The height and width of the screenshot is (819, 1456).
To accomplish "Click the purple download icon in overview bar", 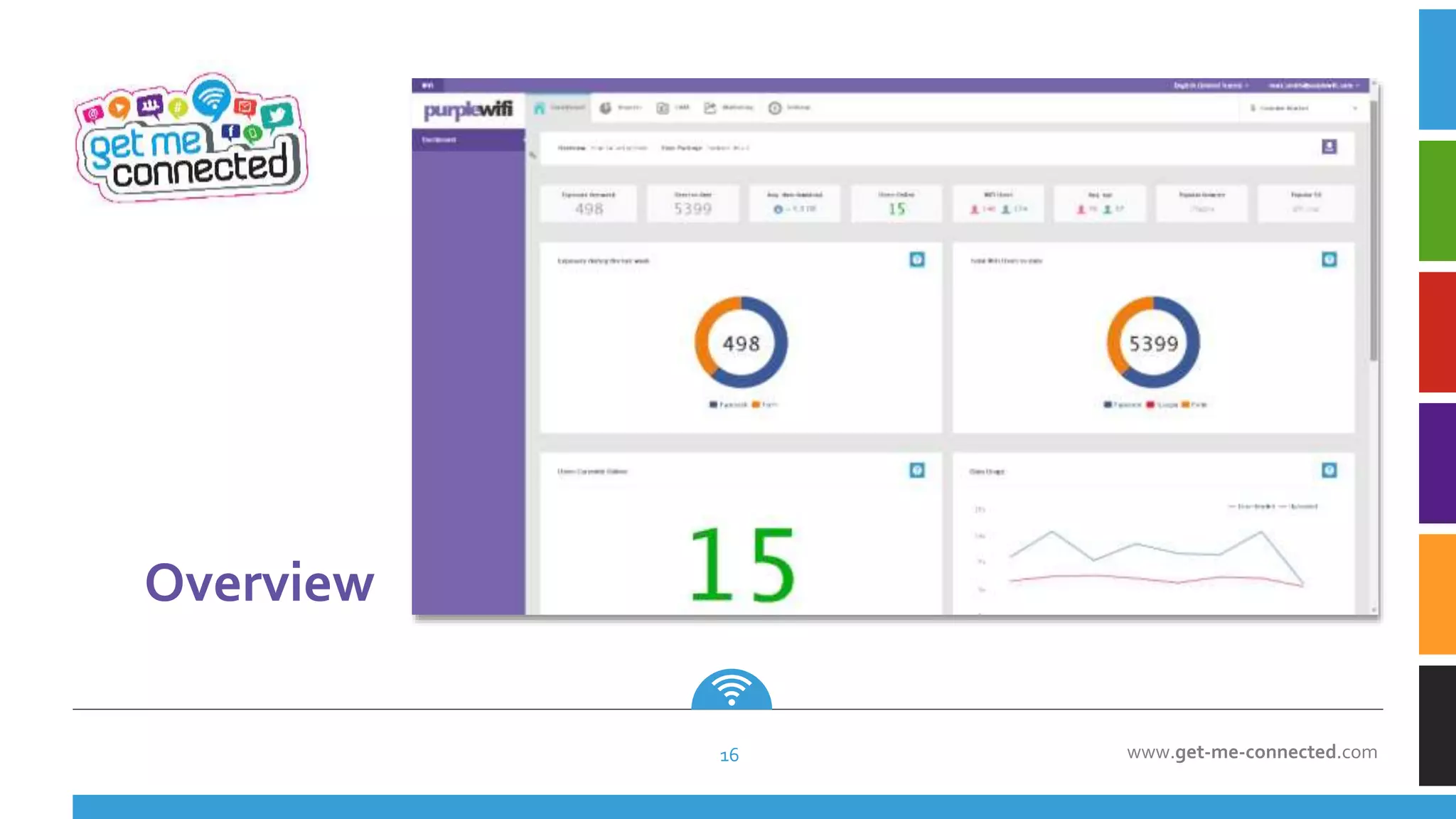I will pos(1329,147).
